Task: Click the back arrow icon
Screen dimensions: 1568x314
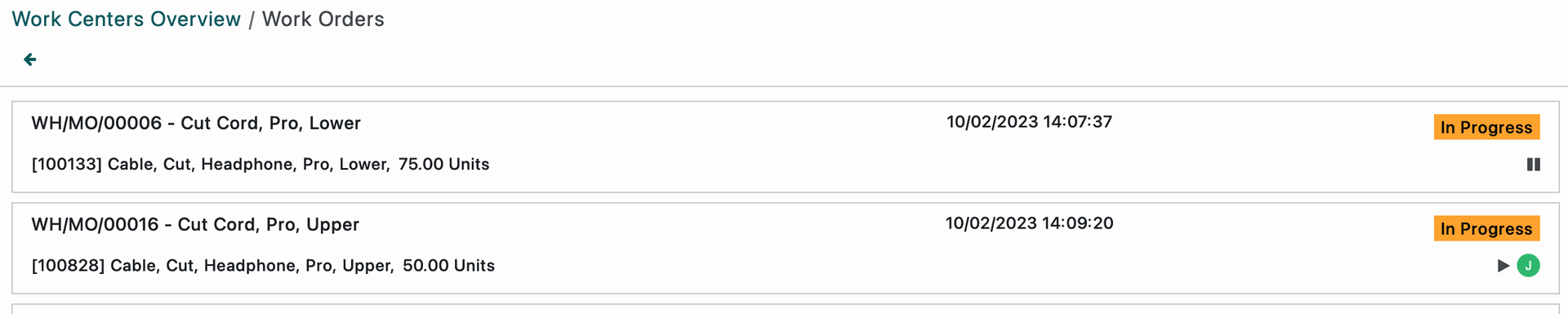Action: [30, 60]
